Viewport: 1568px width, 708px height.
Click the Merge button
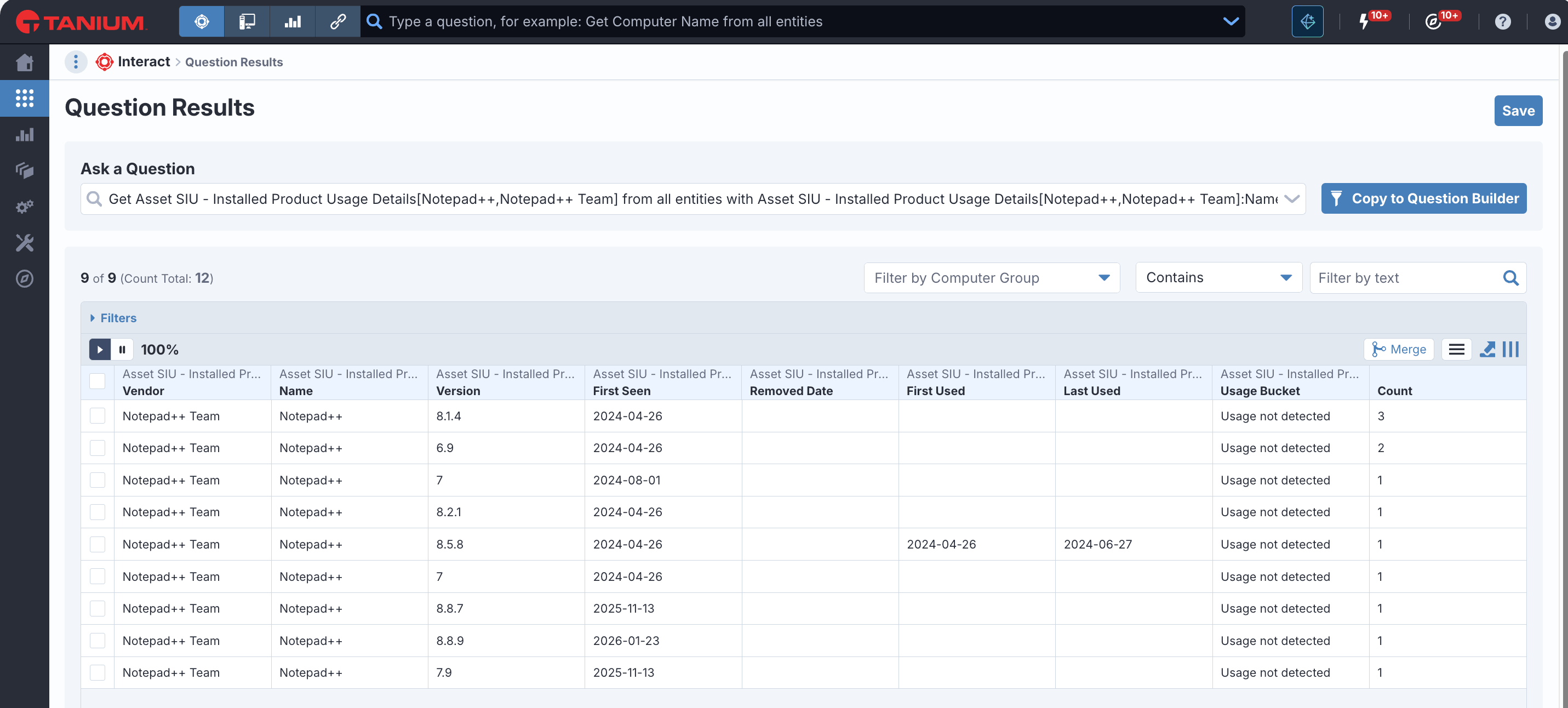coord(1399,350)
